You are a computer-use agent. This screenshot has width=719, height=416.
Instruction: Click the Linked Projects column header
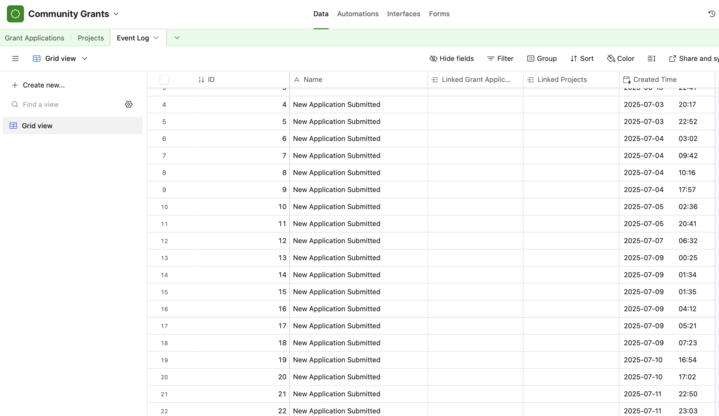(571, 80)
